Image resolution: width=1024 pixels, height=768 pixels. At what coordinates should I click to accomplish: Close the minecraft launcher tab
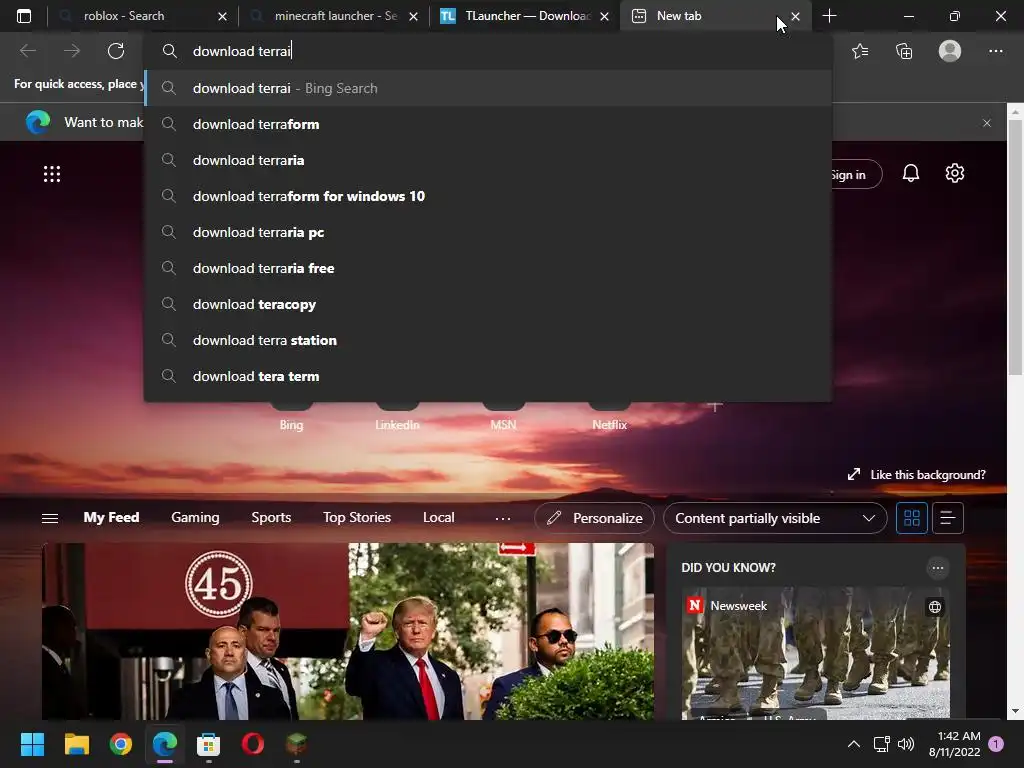(x=413, y=16)
